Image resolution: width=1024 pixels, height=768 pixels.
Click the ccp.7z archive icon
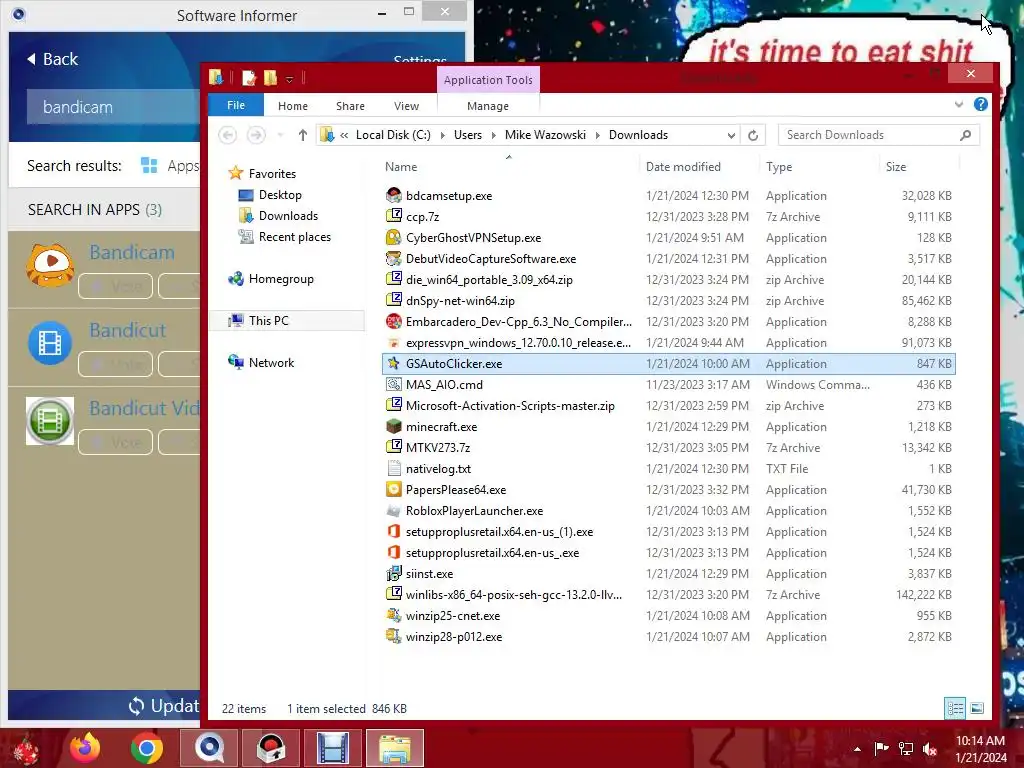393,216
